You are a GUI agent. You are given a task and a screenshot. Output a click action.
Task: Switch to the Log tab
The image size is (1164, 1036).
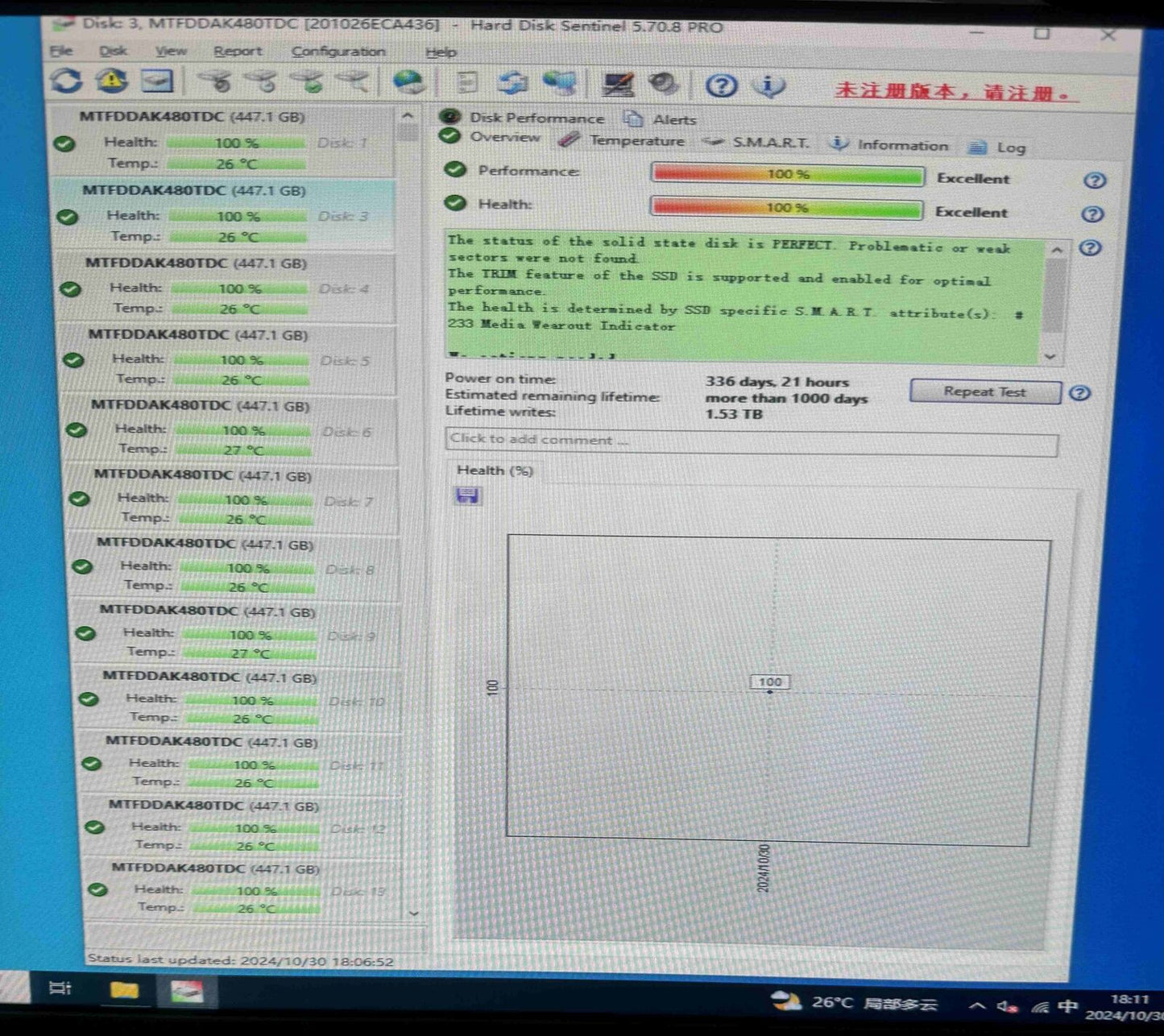pyautogui.click(x=997, y=147)
